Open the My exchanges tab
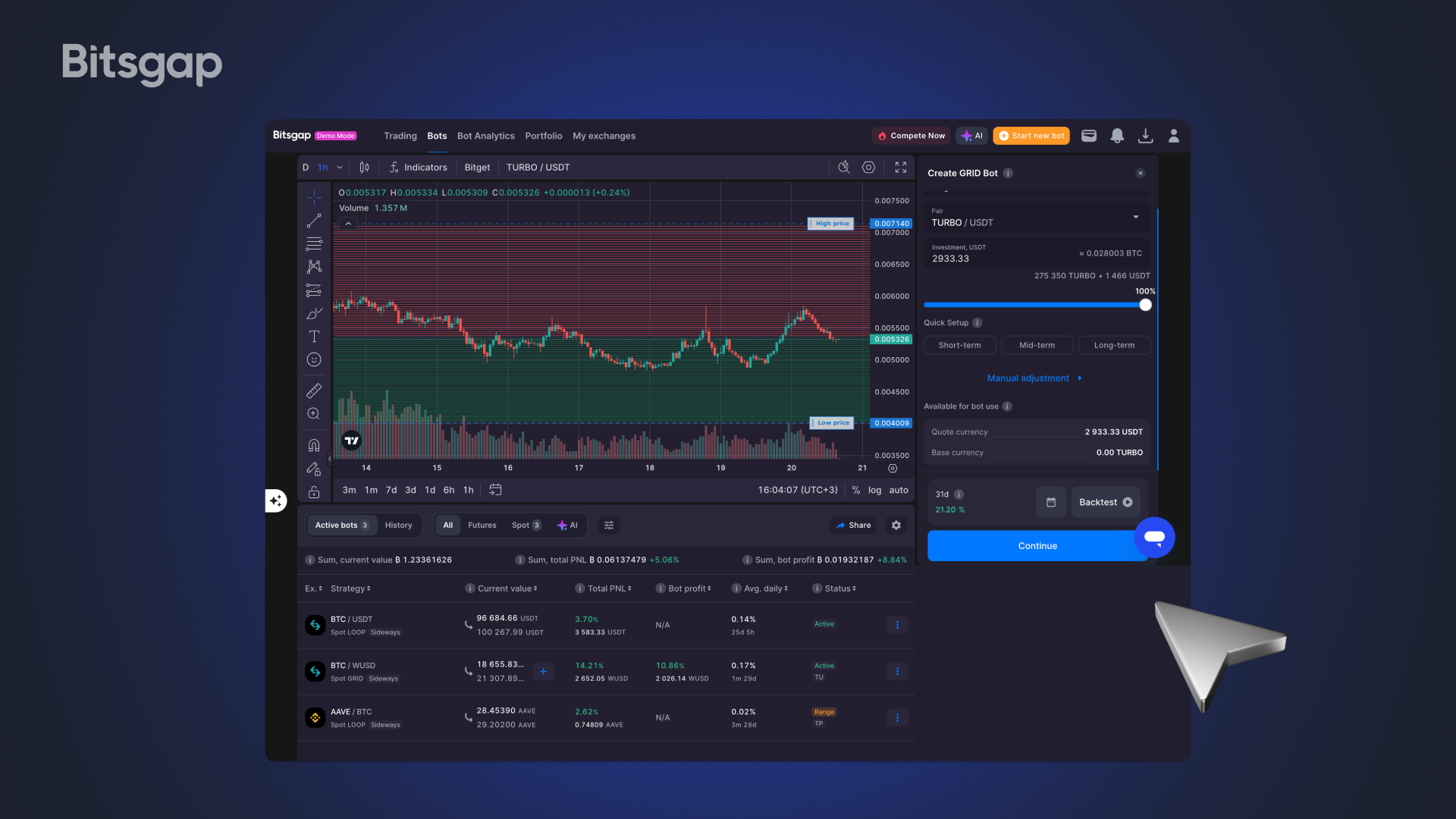 click(x=604, y=136)
